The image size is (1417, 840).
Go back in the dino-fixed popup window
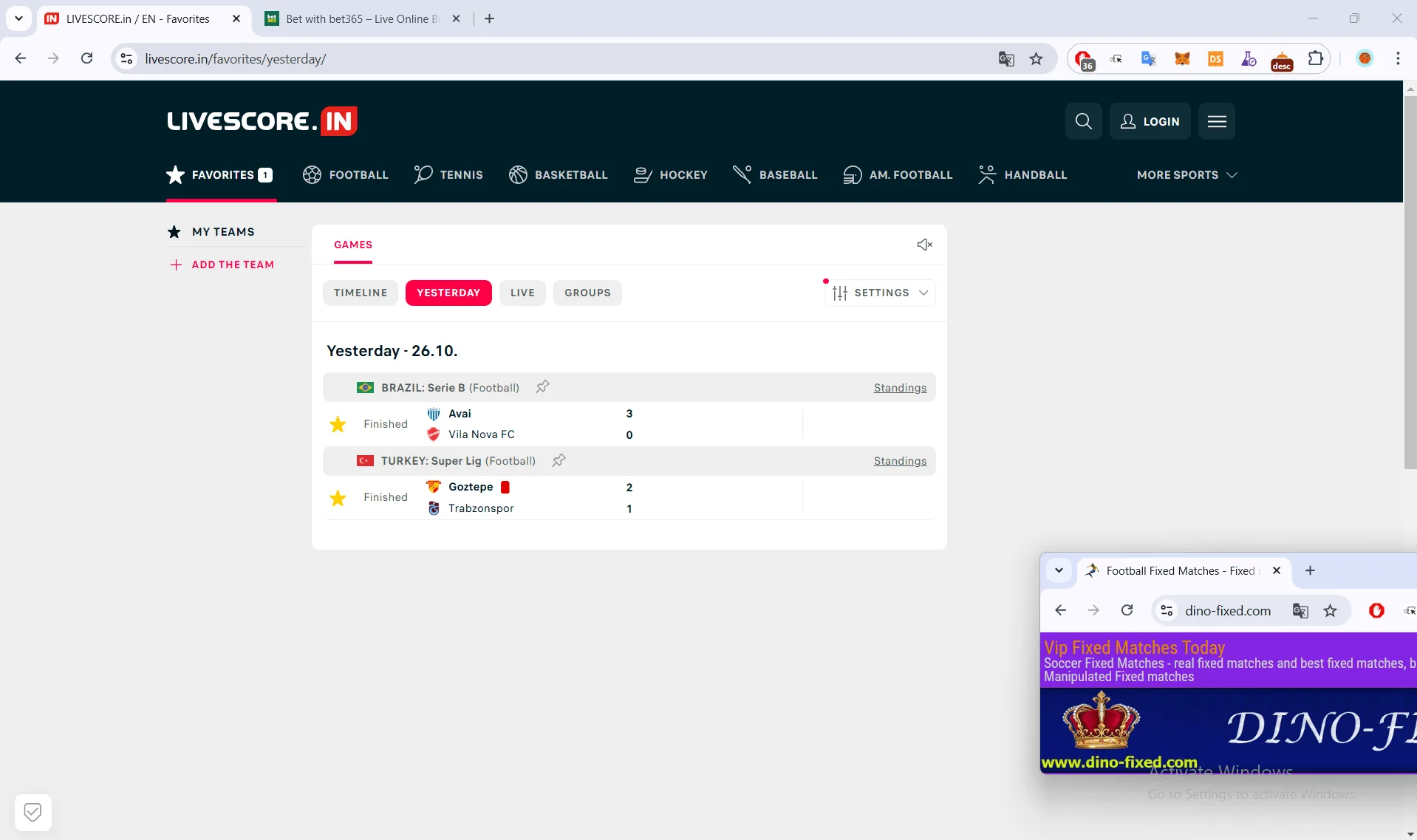pyautogui.click(x=1061, y=610)
